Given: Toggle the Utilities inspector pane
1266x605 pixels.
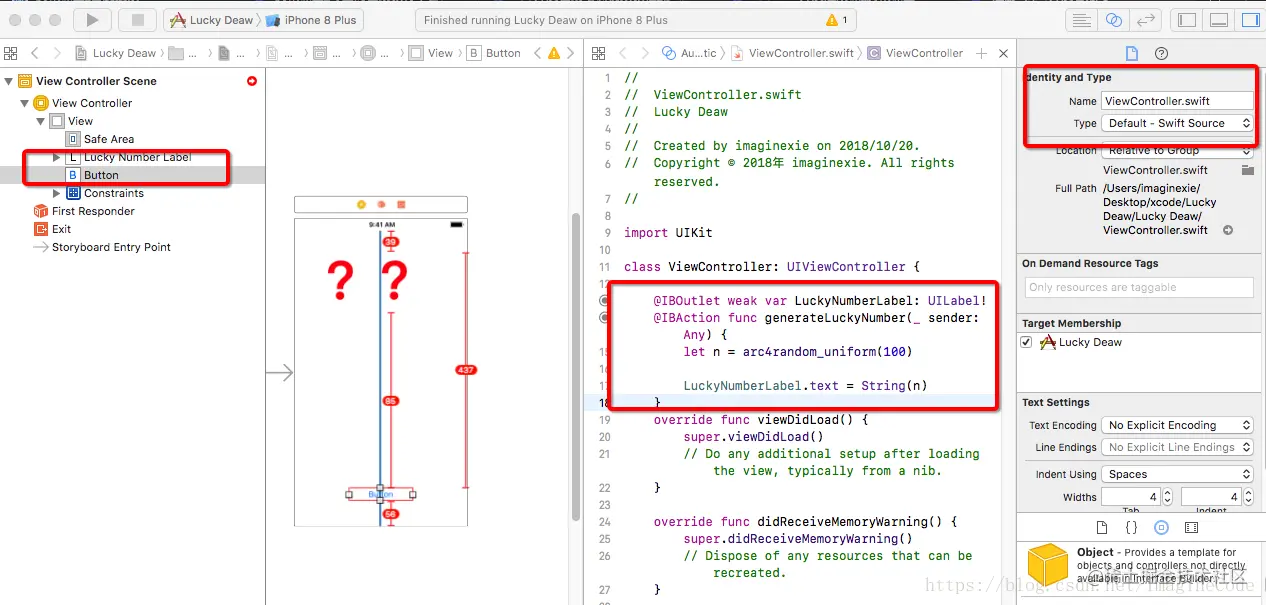Looking at the screenshot, I should coord(1250,20).
